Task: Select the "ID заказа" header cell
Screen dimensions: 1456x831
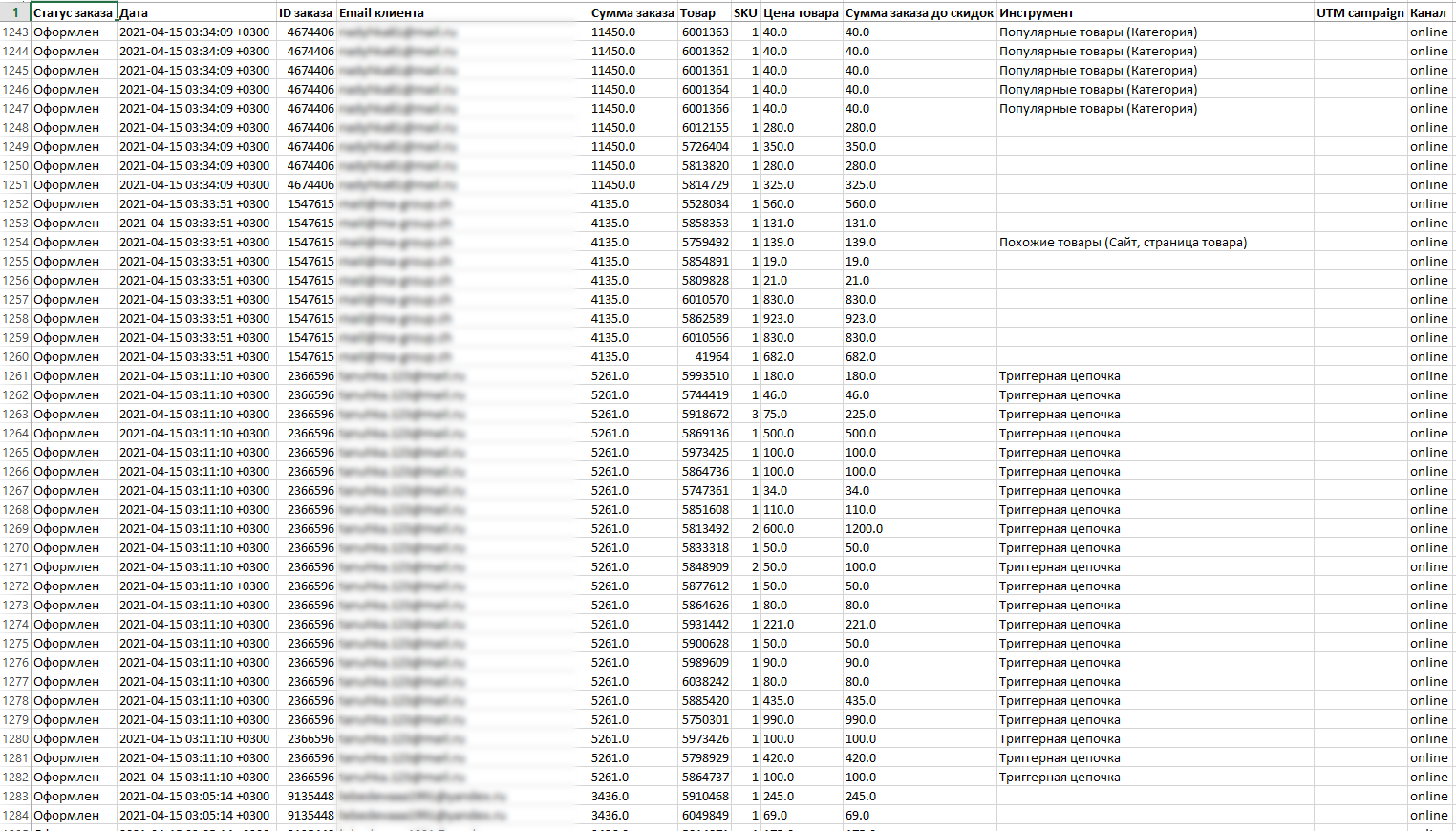Action: pyautogui.click(x=306, y=12)
